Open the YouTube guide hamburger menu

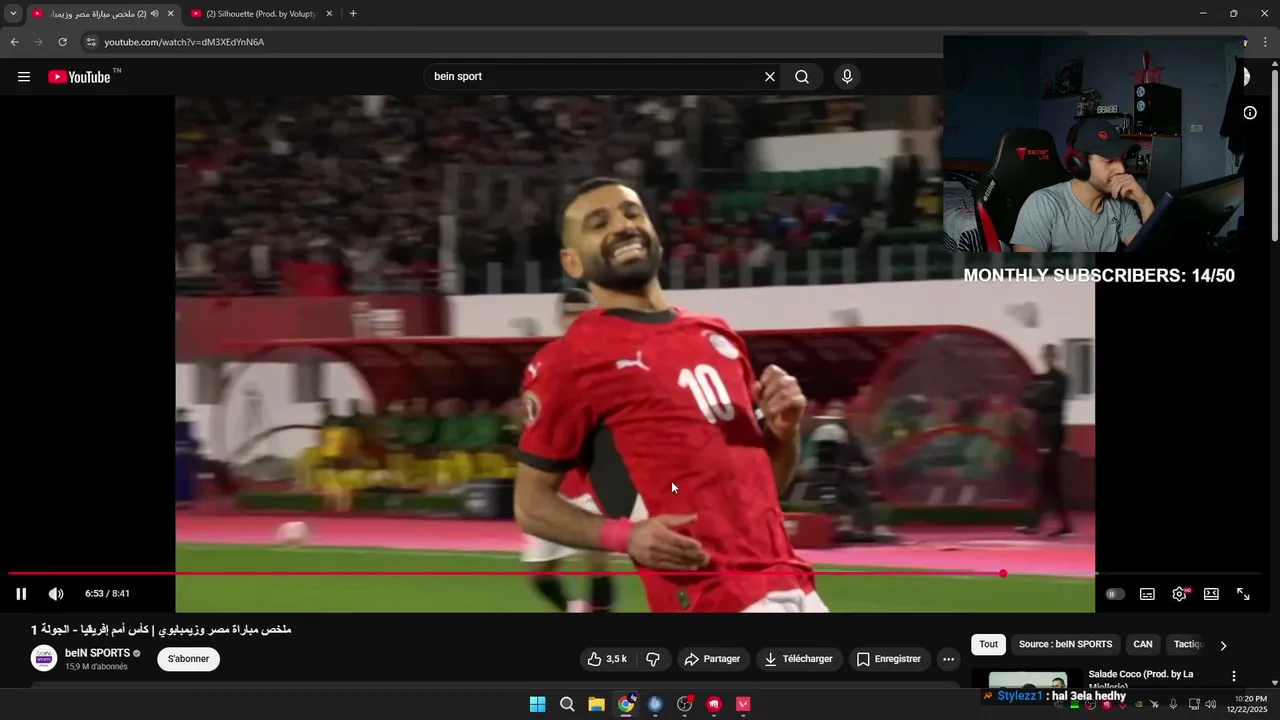pyautogui.click(x=24, y=77)
